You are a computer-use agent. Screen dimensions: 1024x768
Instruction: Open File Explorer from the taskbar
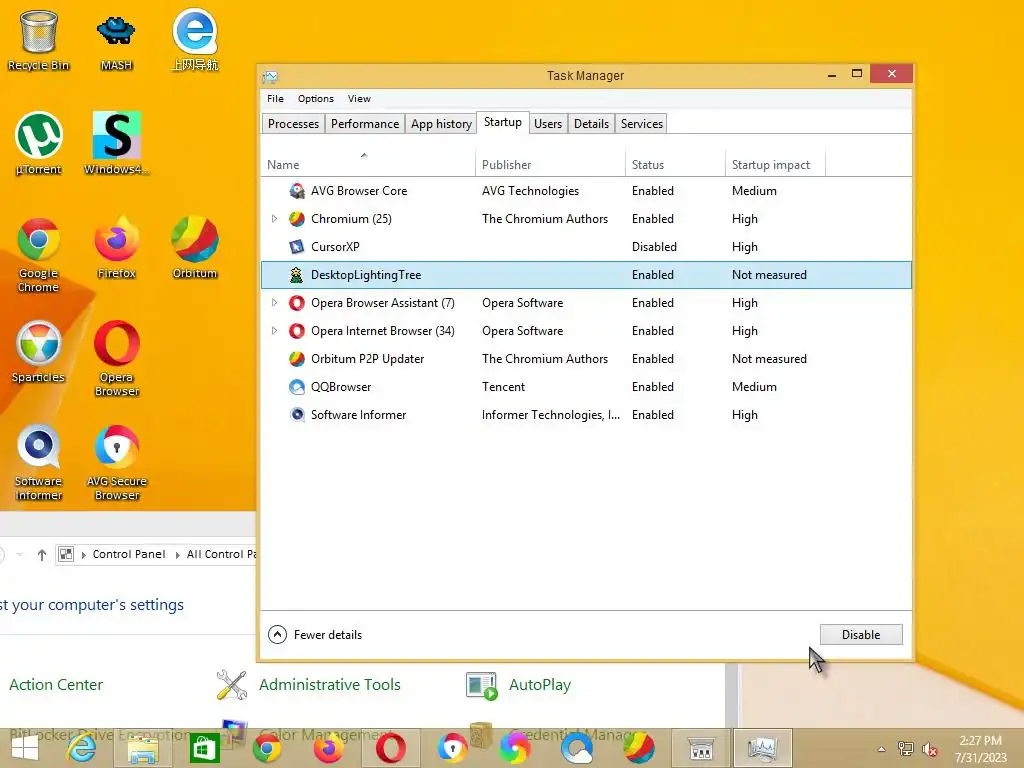click(142, 748)
